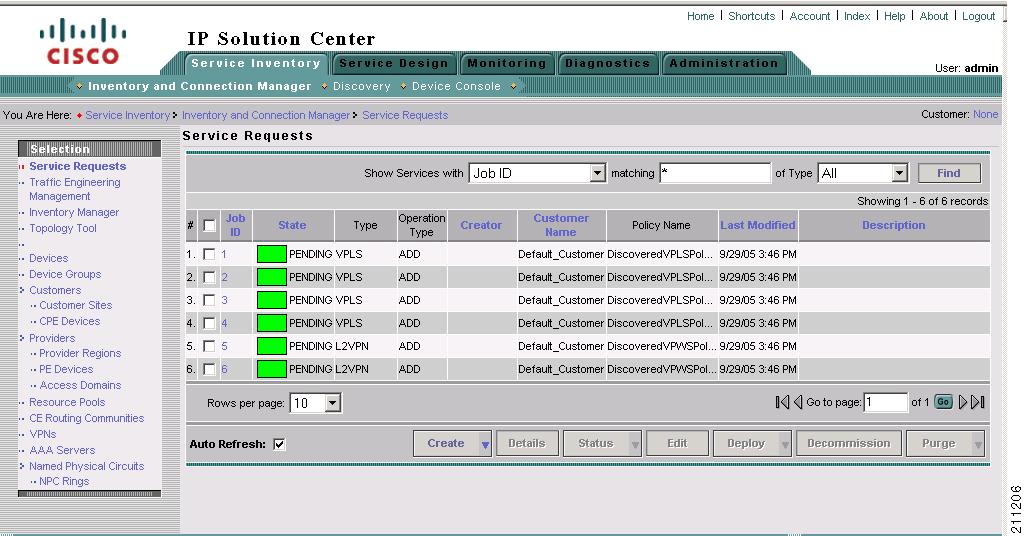Check the box for Job ID 5
The image size is (1024, 536).
pos(209,346)
